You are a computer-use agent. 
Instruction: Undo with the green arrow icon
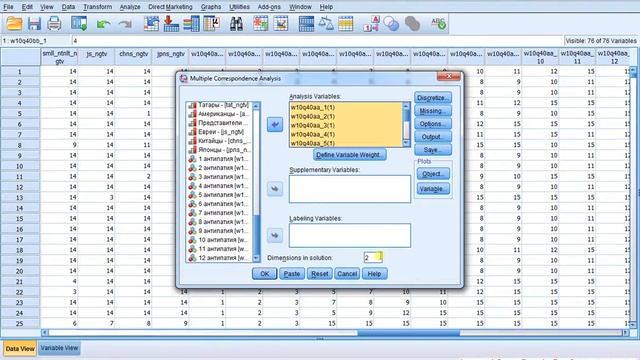click(104, 24)
